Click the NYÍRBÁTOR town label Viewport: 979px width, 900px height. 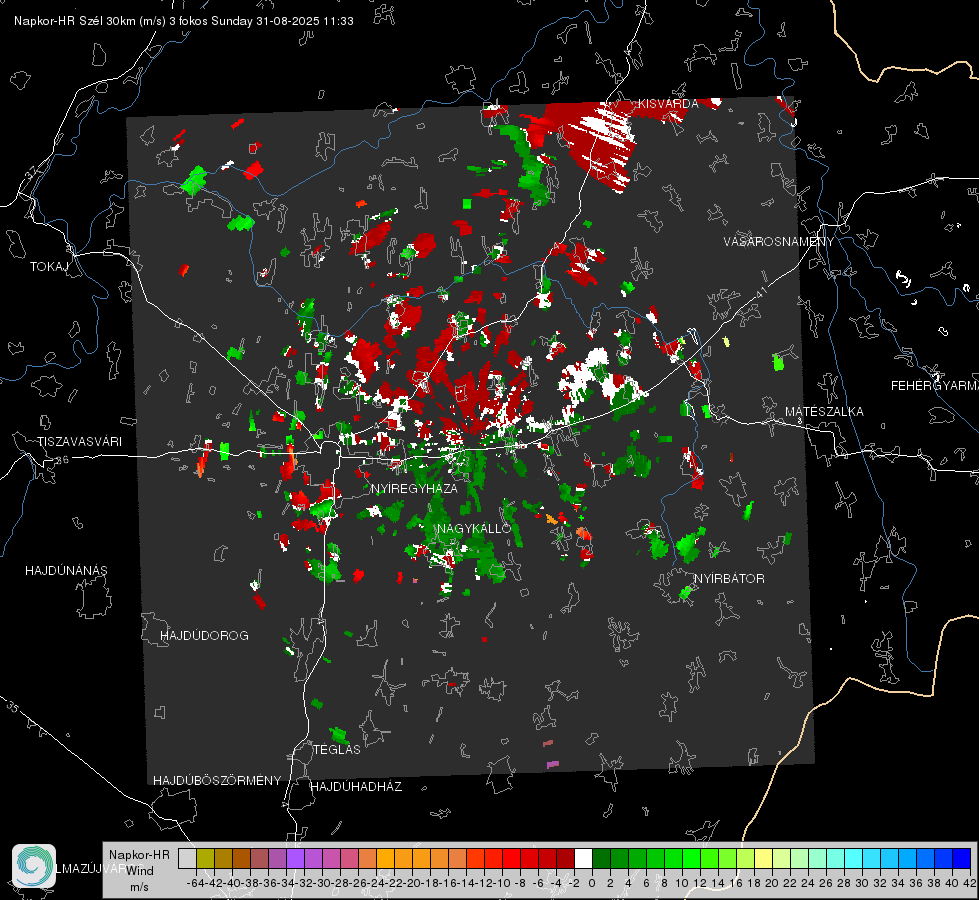point(729,578)
